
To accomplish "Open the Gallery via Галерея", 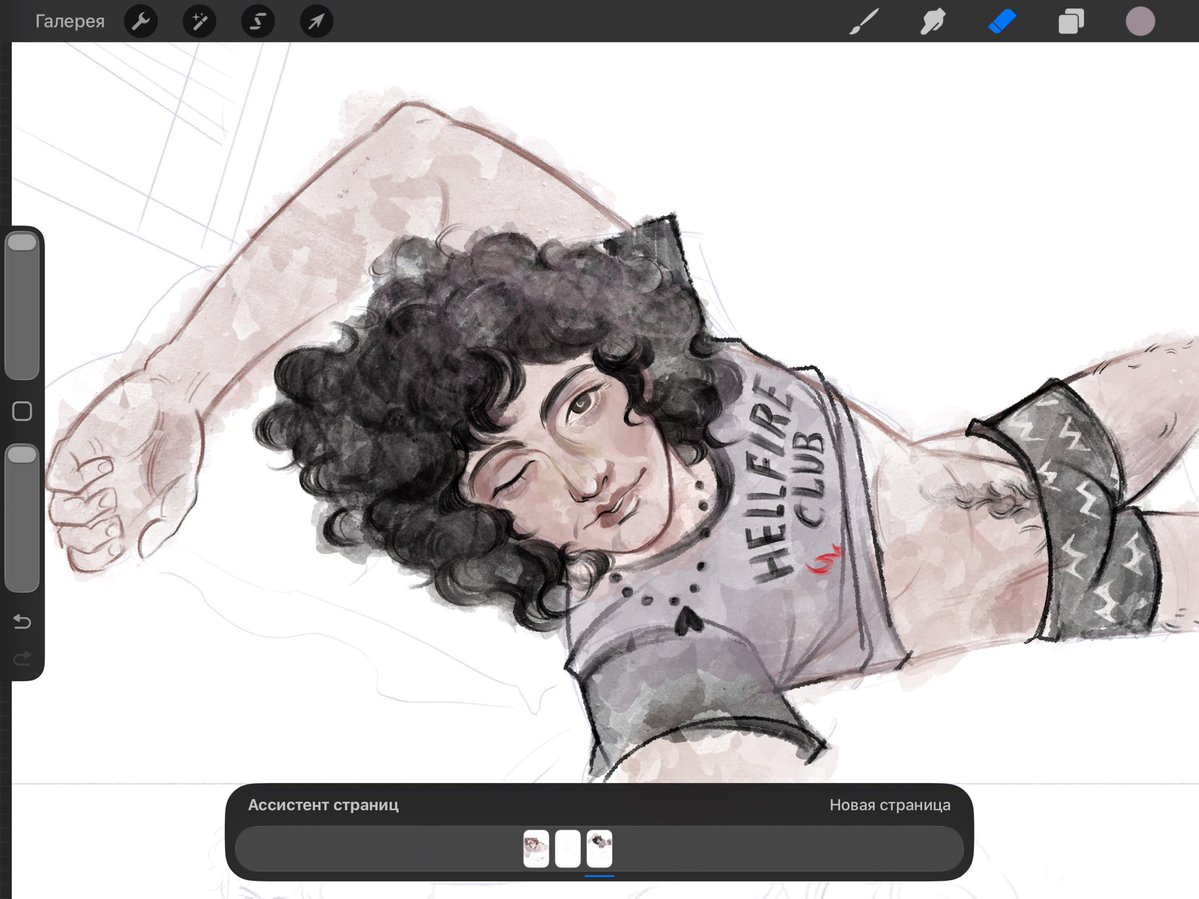I will [70, 21].
